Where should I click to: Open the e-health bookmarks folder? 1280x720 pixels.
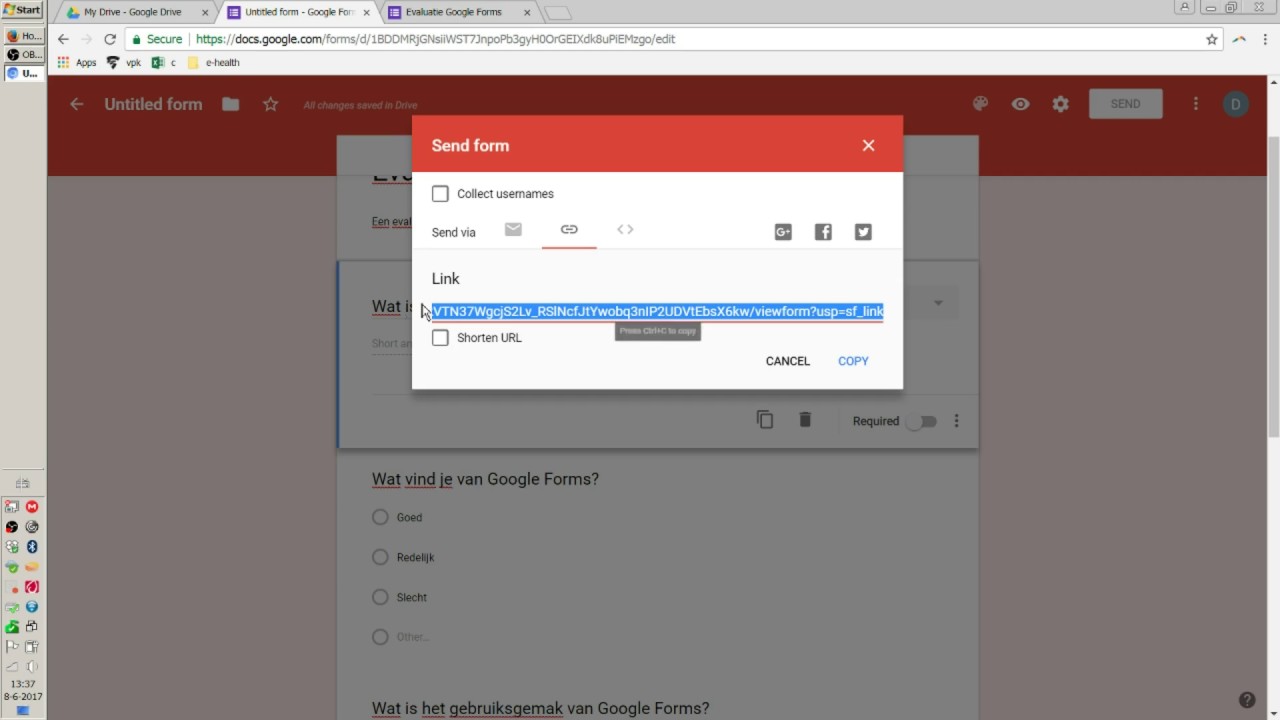[x=213, y=62]
